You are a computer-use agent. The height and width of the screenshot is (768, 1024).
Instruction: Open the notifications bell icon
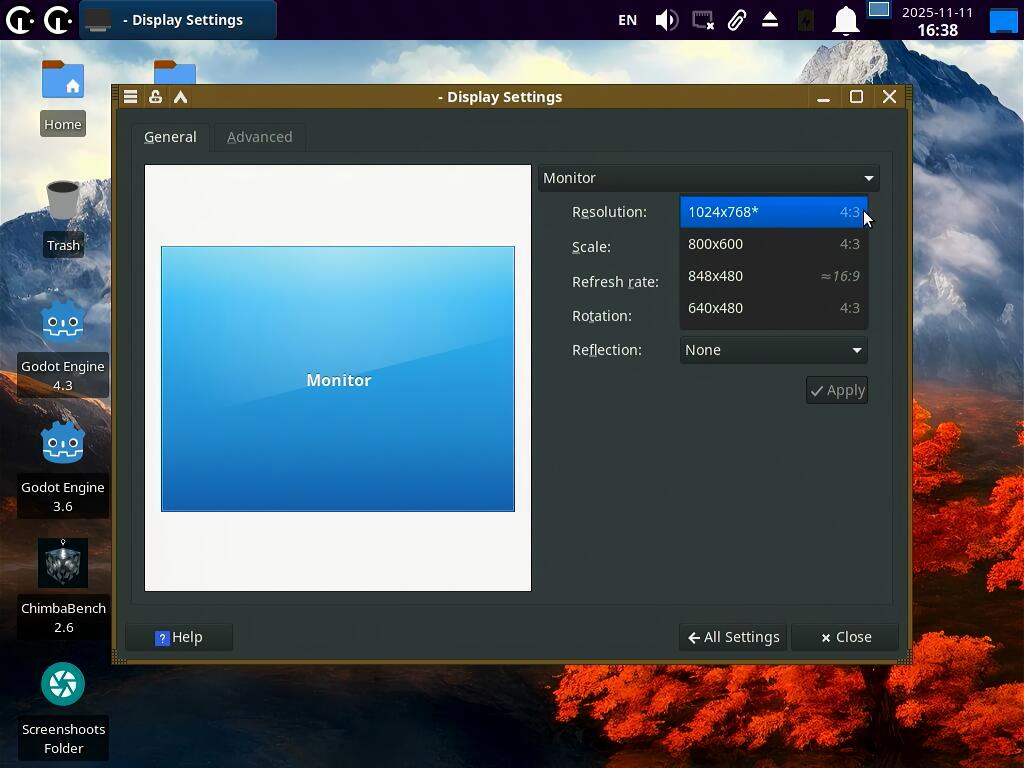[846, 20]
